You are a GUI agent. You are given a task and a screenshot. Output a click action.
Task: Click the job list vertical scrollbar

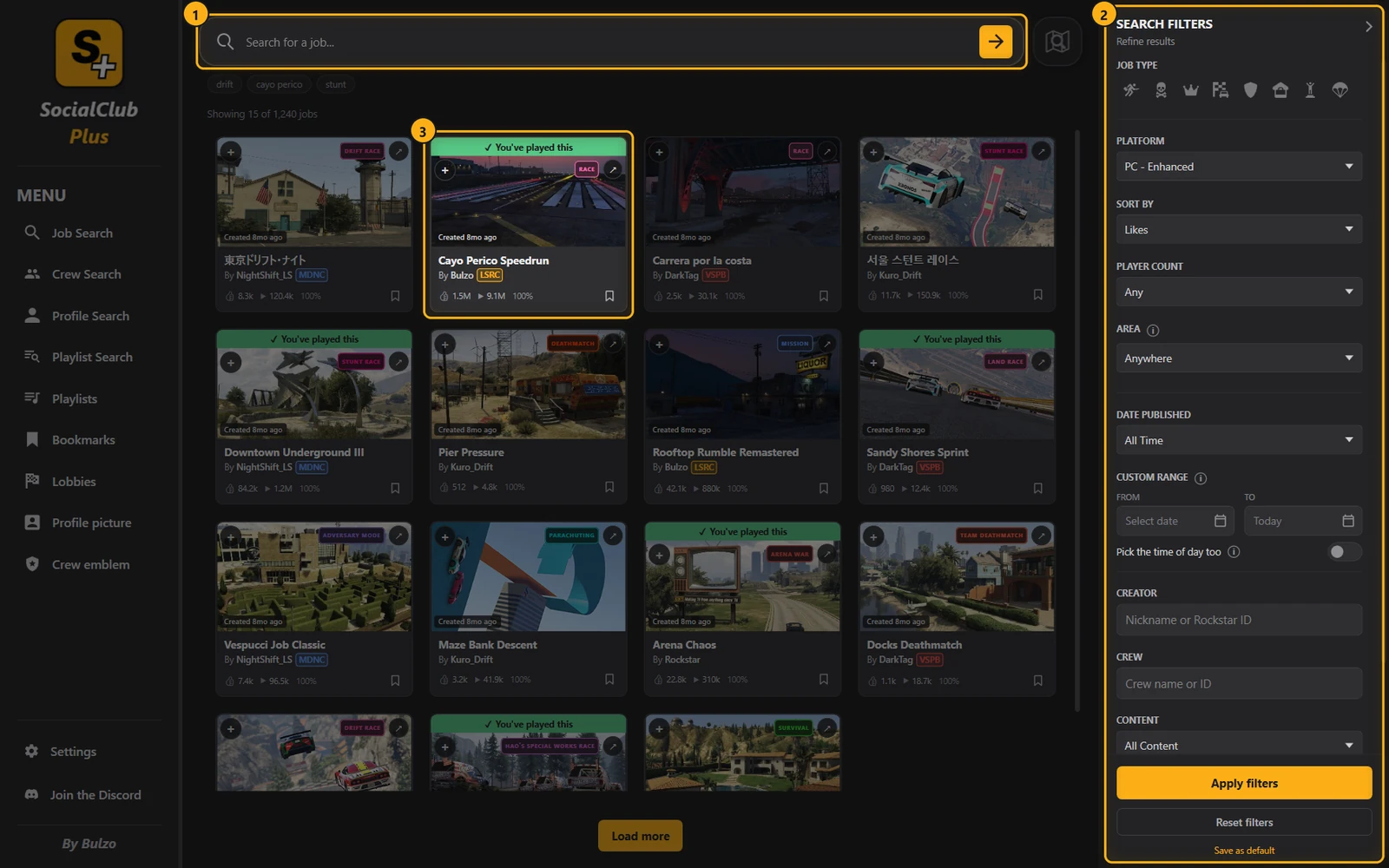(1077, 421)
